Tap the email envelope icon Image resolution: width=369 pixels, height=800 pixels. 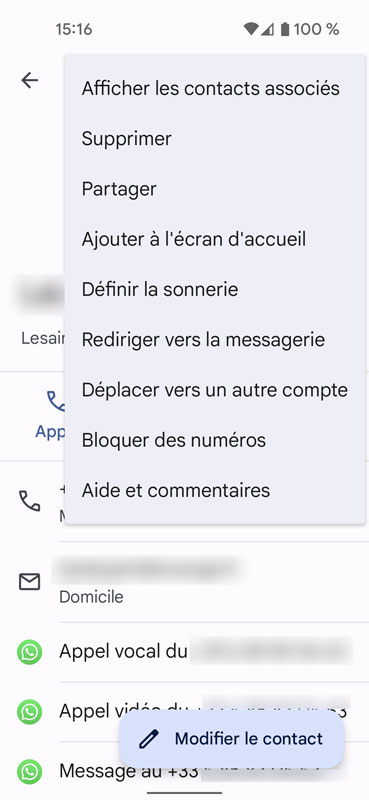tap(30, 582)
